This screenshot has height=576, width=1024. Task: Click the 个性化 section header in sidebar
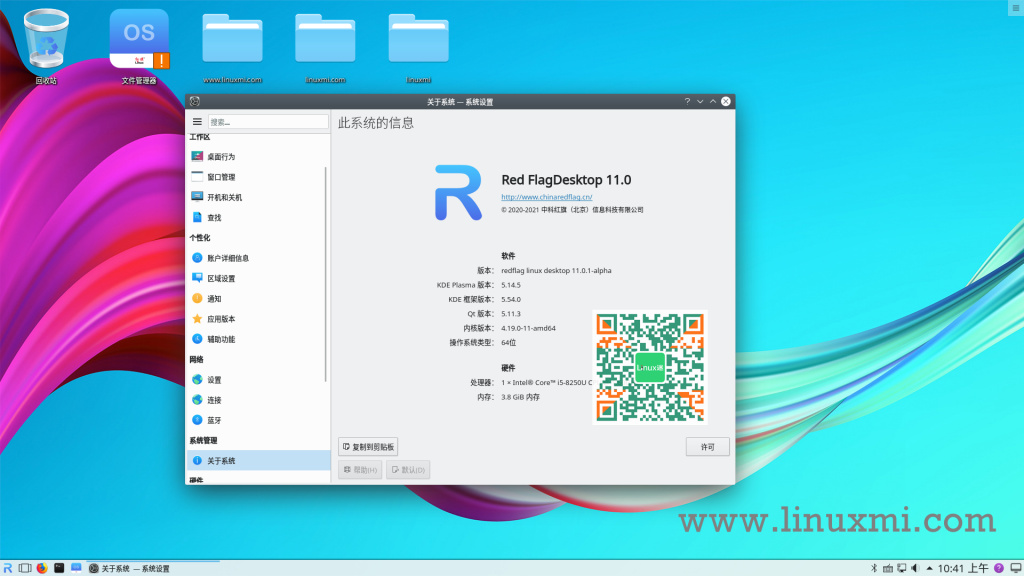(200, 238)
